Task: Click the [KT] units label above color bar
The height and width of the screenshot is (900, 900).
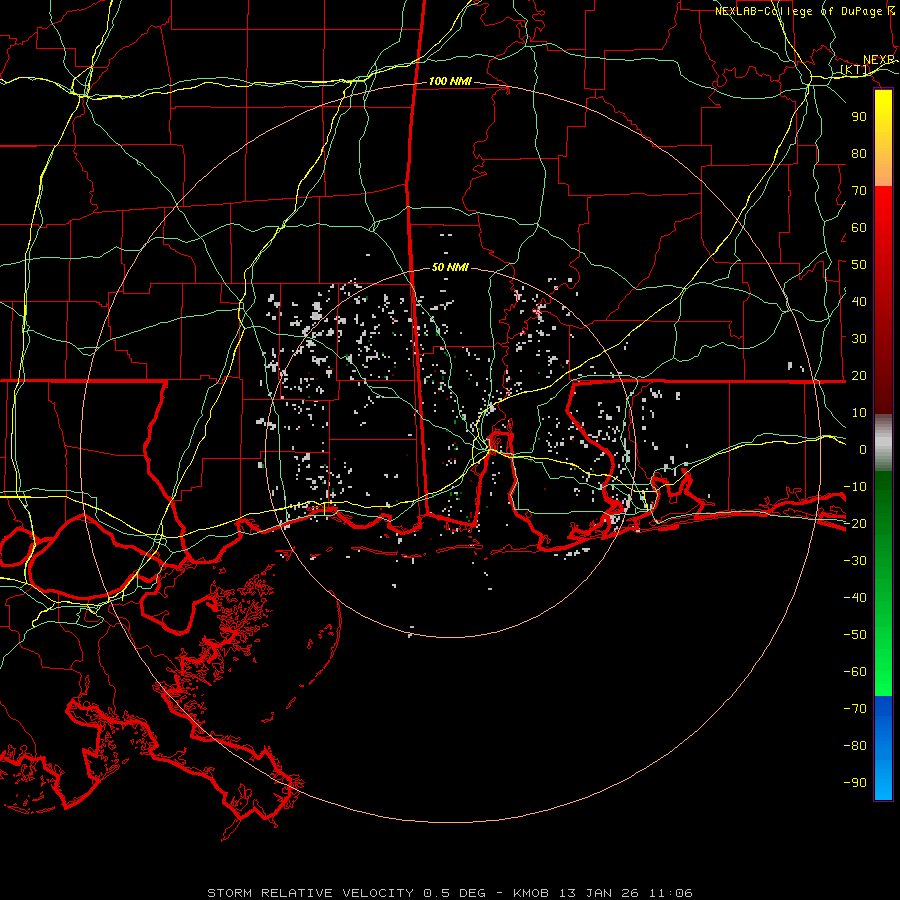Action: (x=855, y=70)
